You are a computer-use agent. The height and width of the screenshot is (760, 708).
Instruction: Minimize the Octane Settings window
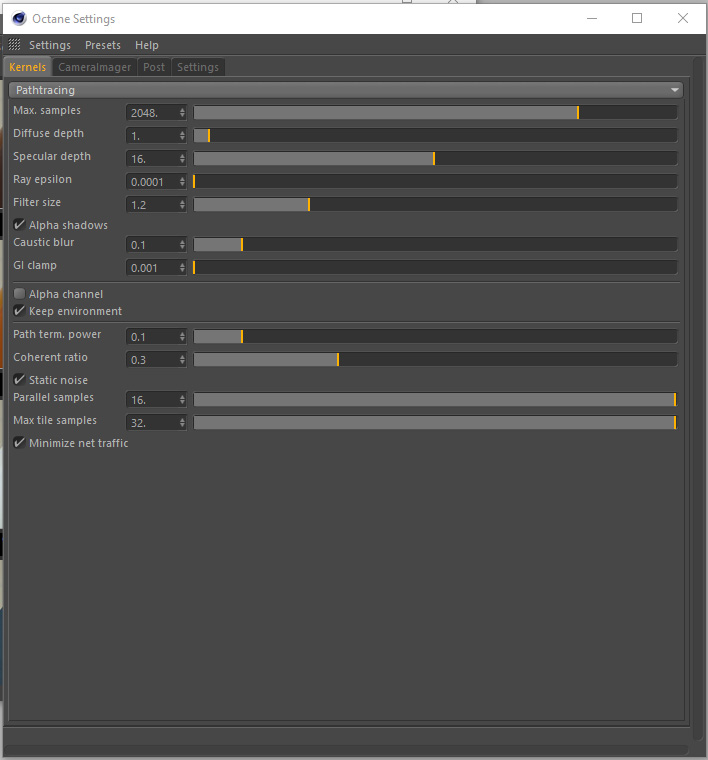pyautogui.click(x=592, y=18)
